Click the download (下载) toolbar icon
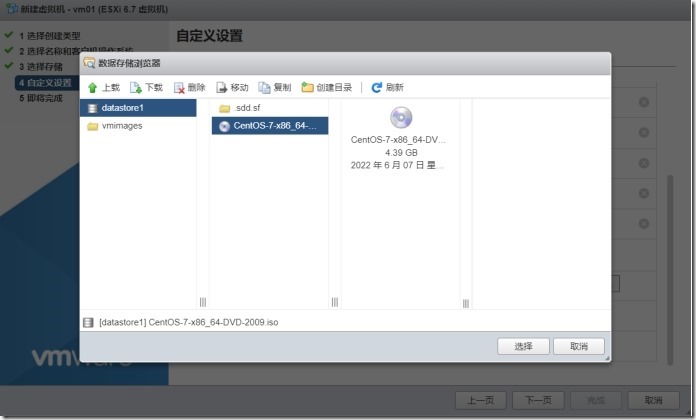 coord(136,87)
